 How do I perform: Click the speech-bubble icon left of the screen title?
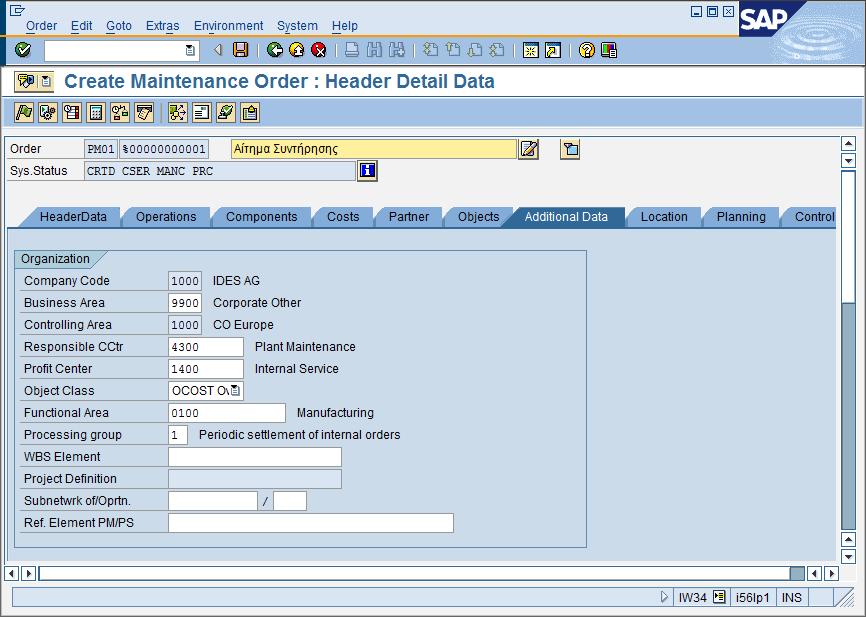(x=26, y=81)
